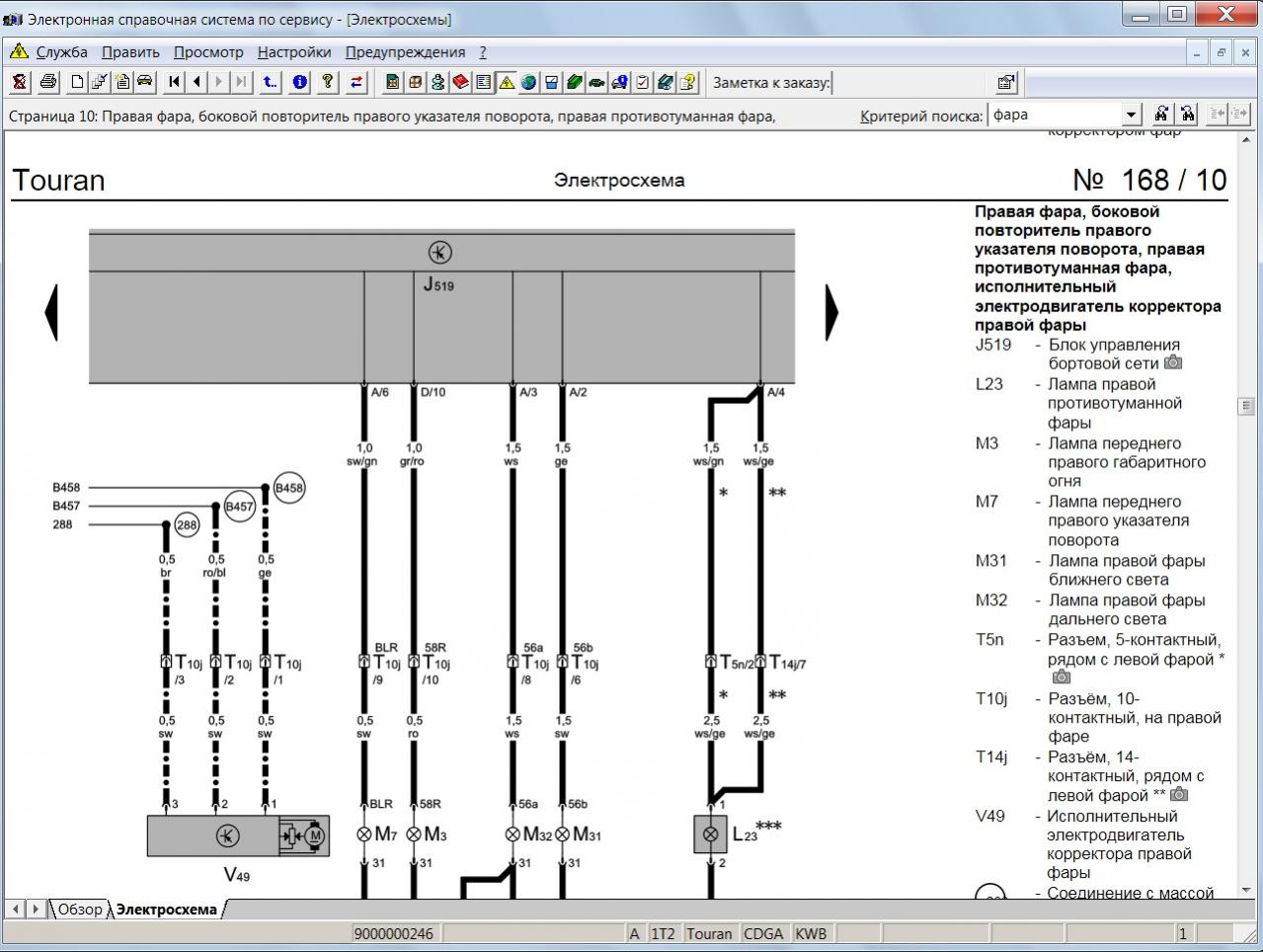Open photo camera icon next to T14j

1179,794
